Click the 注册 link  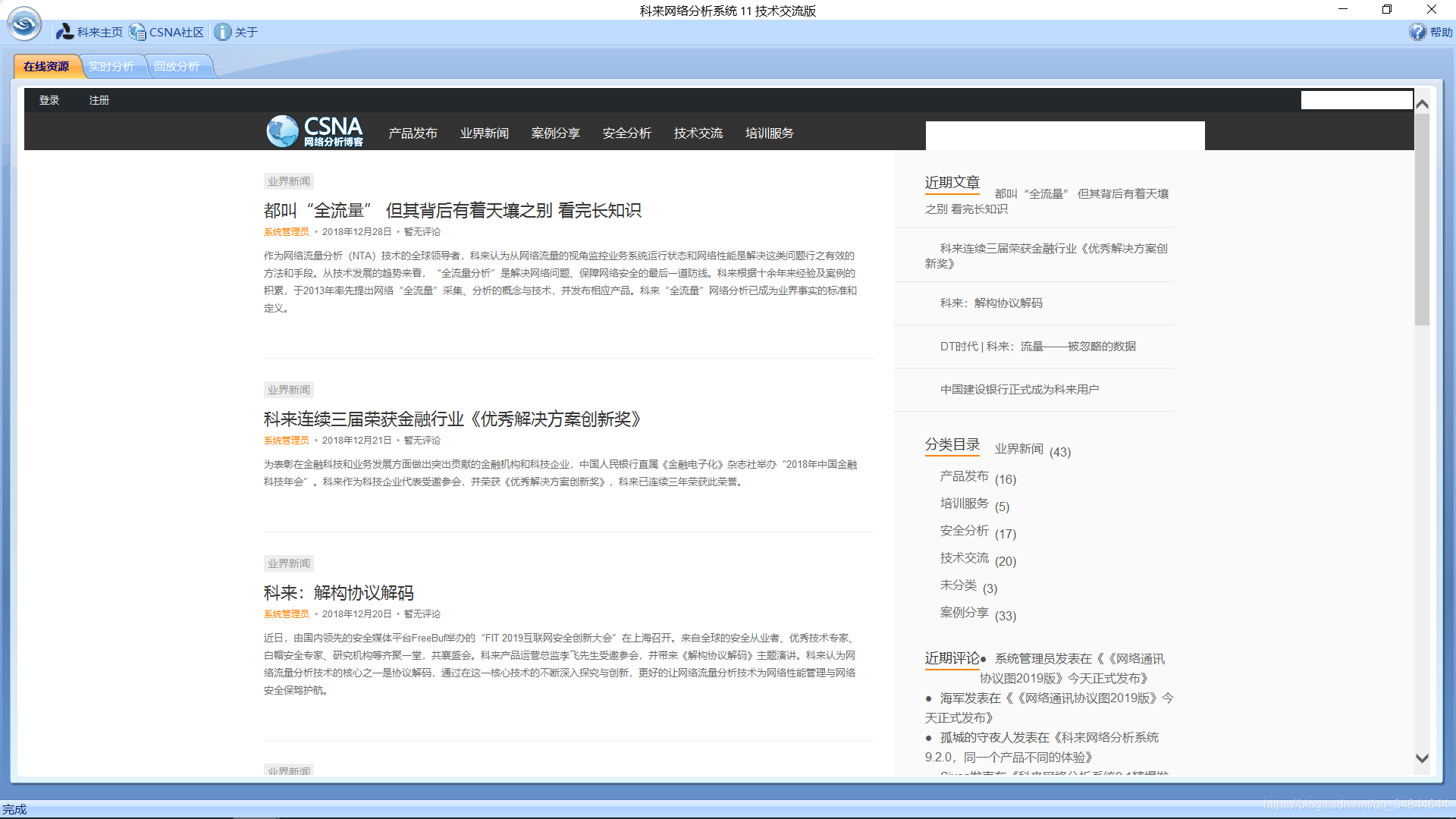coord(99,100)
